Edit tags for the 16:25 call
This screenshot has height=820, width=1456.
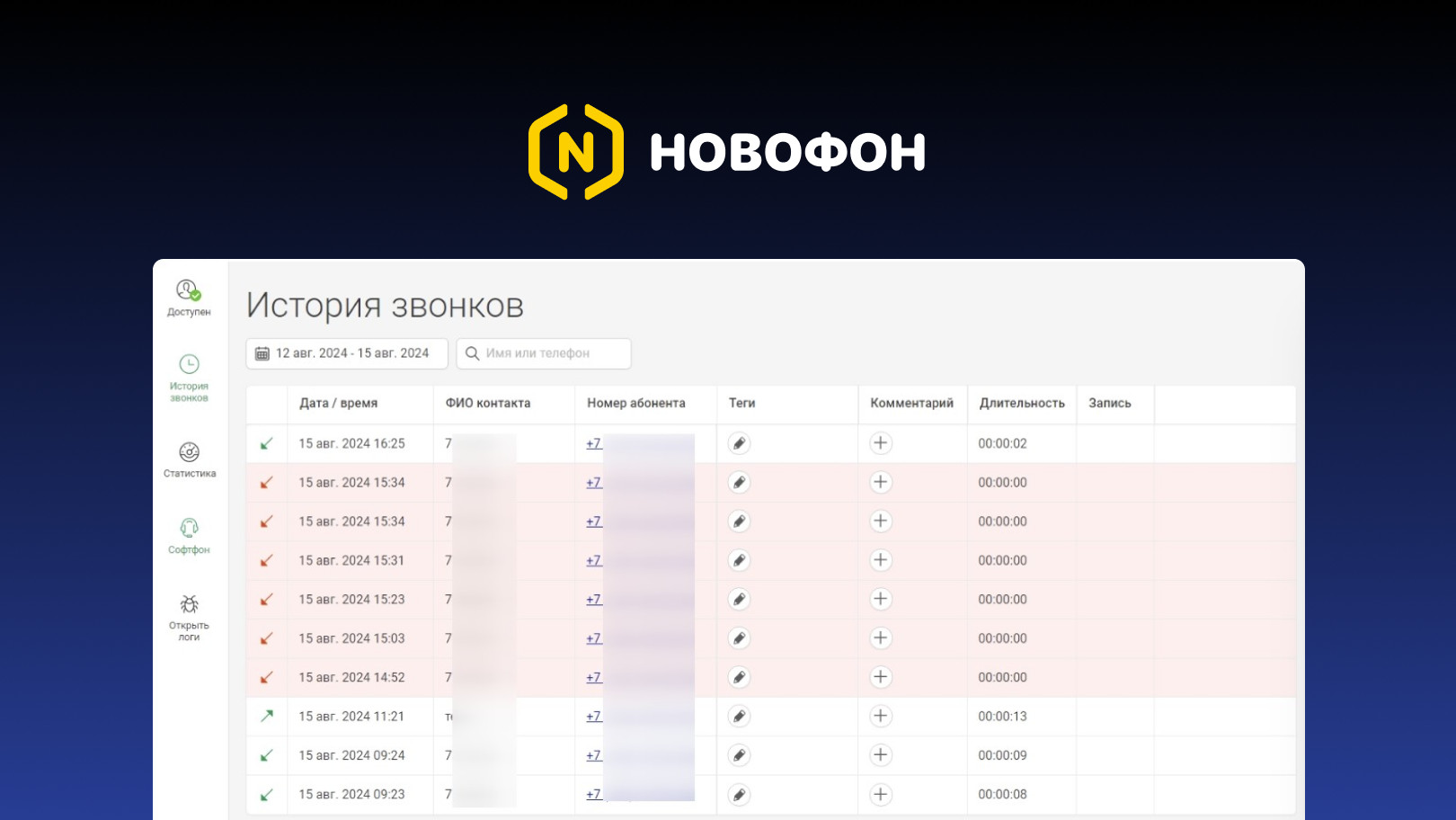point(739,443)
